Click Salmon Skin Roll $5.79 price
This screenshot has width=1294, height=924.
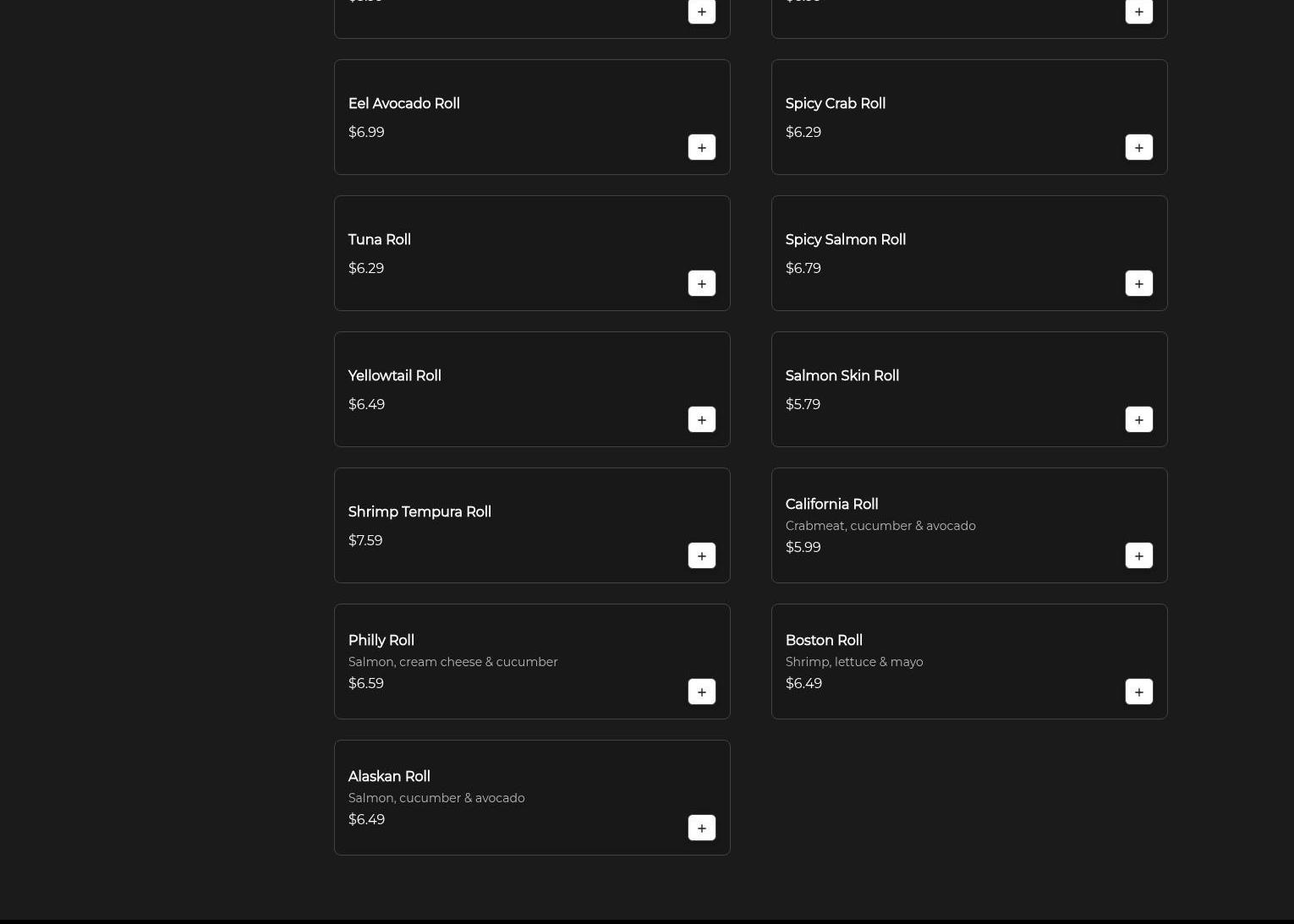pyautogui.click(x=802, y=404)
